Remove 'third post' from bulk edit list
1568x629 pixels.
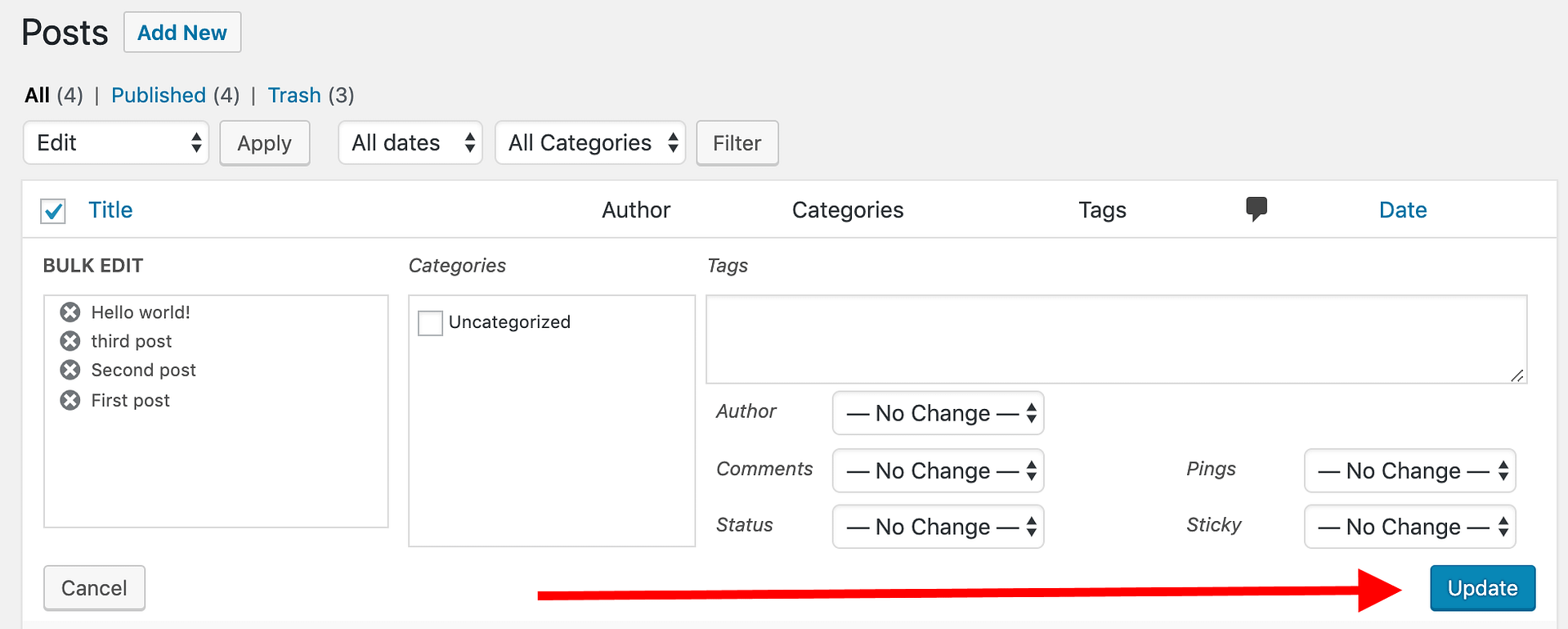[x=70, y=341]
